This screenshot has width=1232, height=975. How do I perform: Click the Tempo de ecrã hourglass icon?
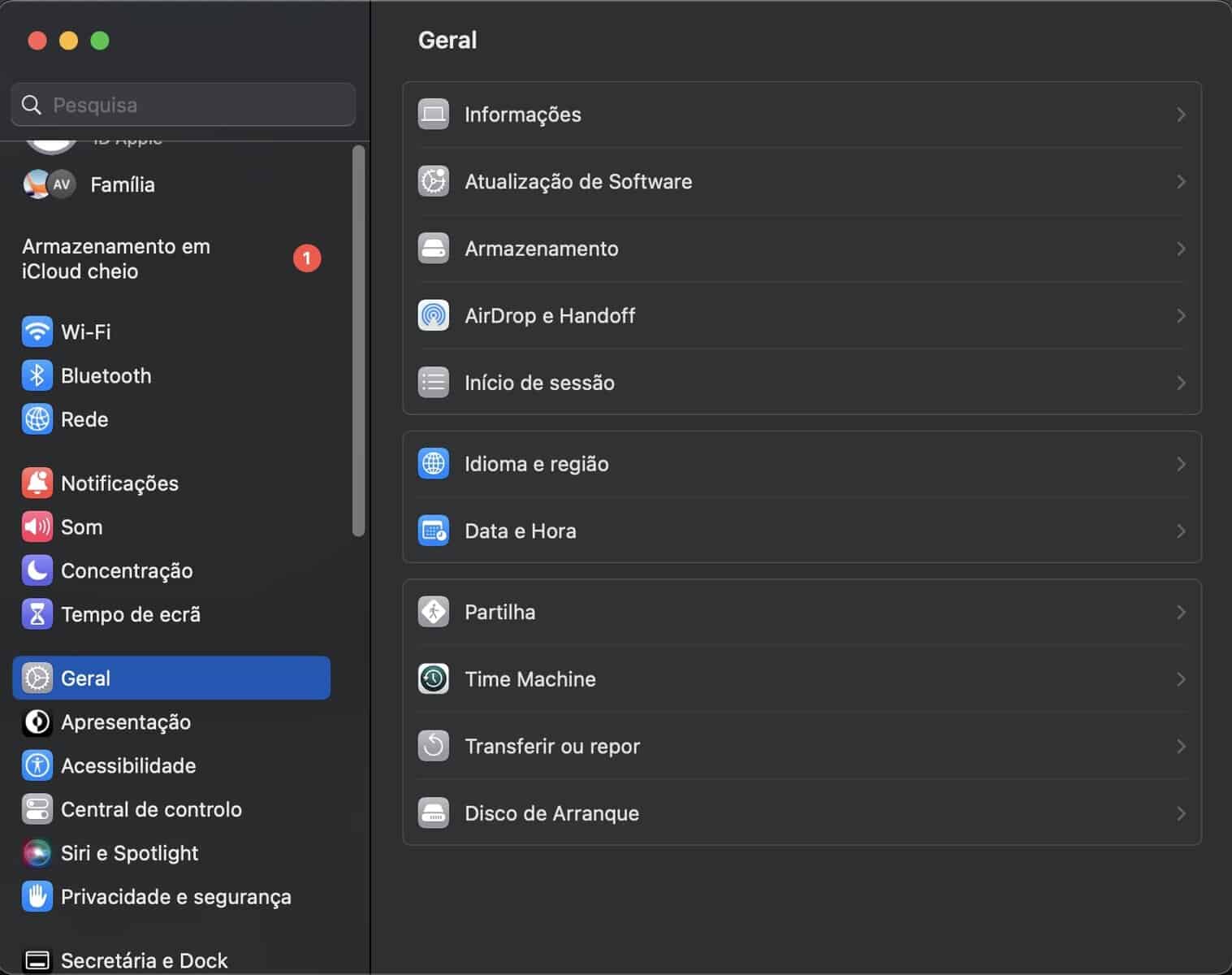coord(37,614)
